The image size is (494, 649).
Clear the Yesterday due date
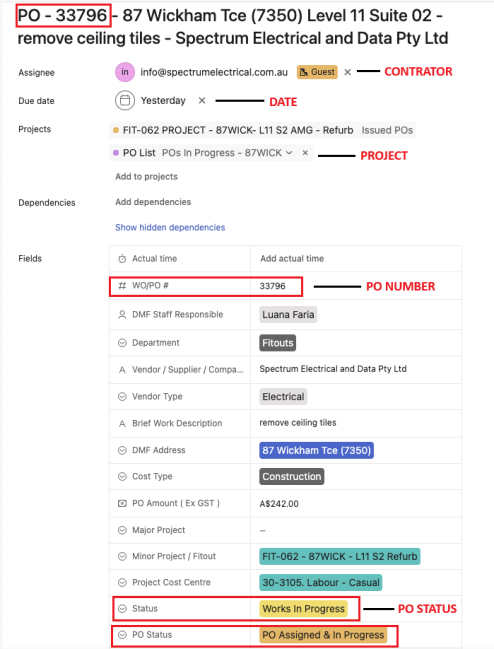(x=201, y=101)
